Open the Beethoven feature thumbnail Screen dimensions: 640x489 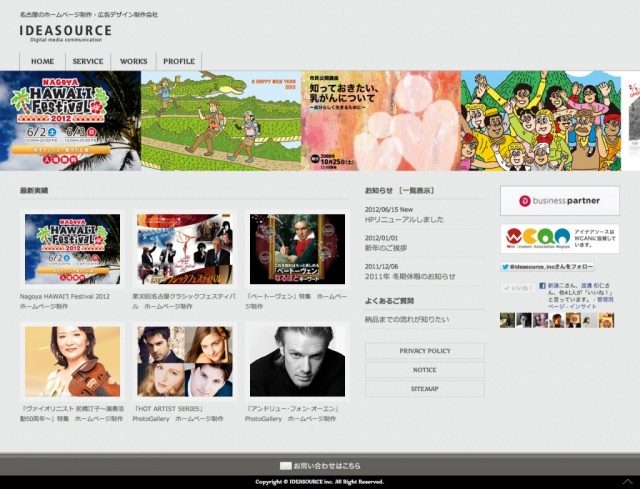point(296,249)
